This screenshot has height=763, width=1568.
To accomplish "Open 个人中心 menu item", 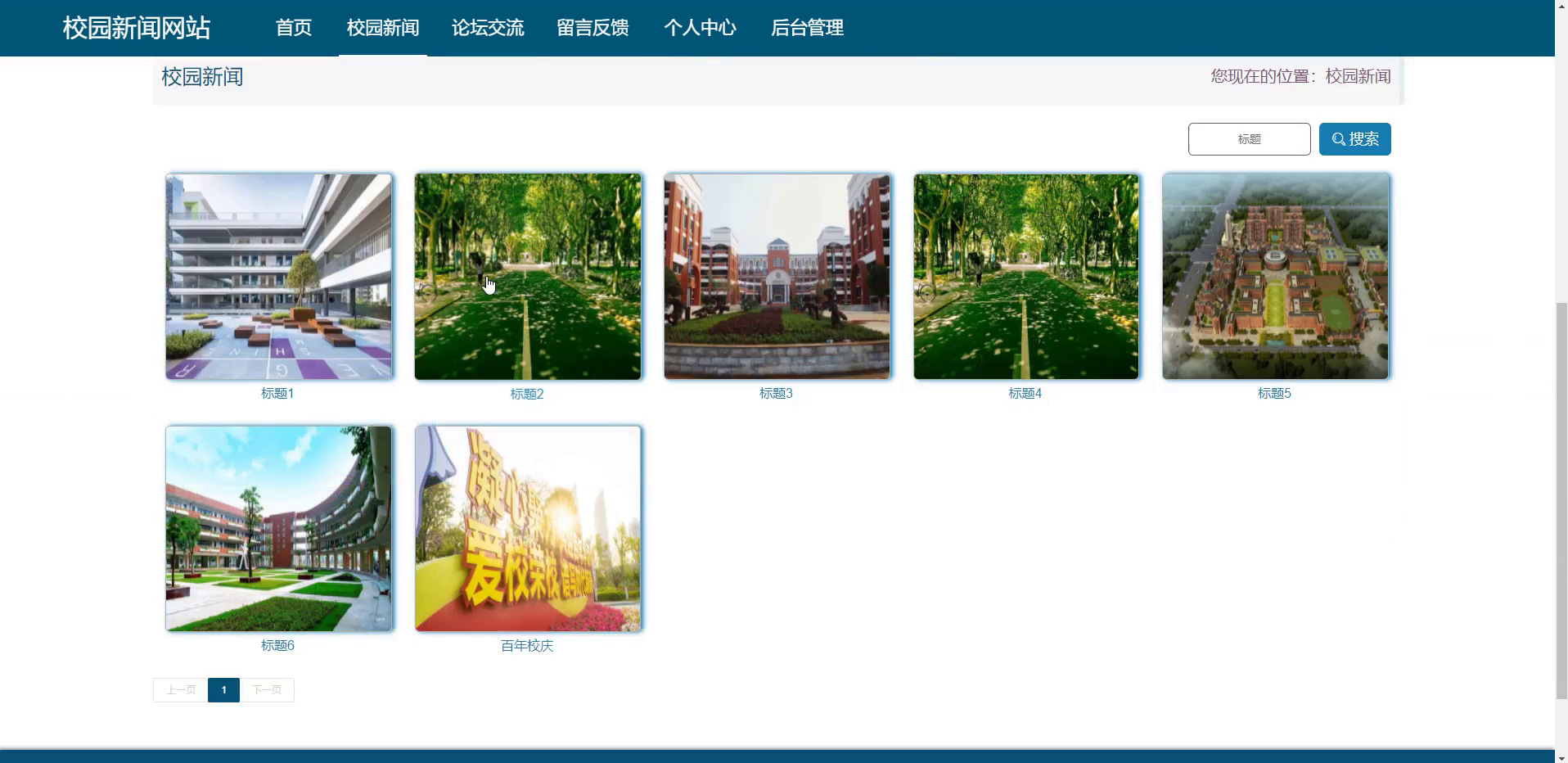I will tap(700, 28).
